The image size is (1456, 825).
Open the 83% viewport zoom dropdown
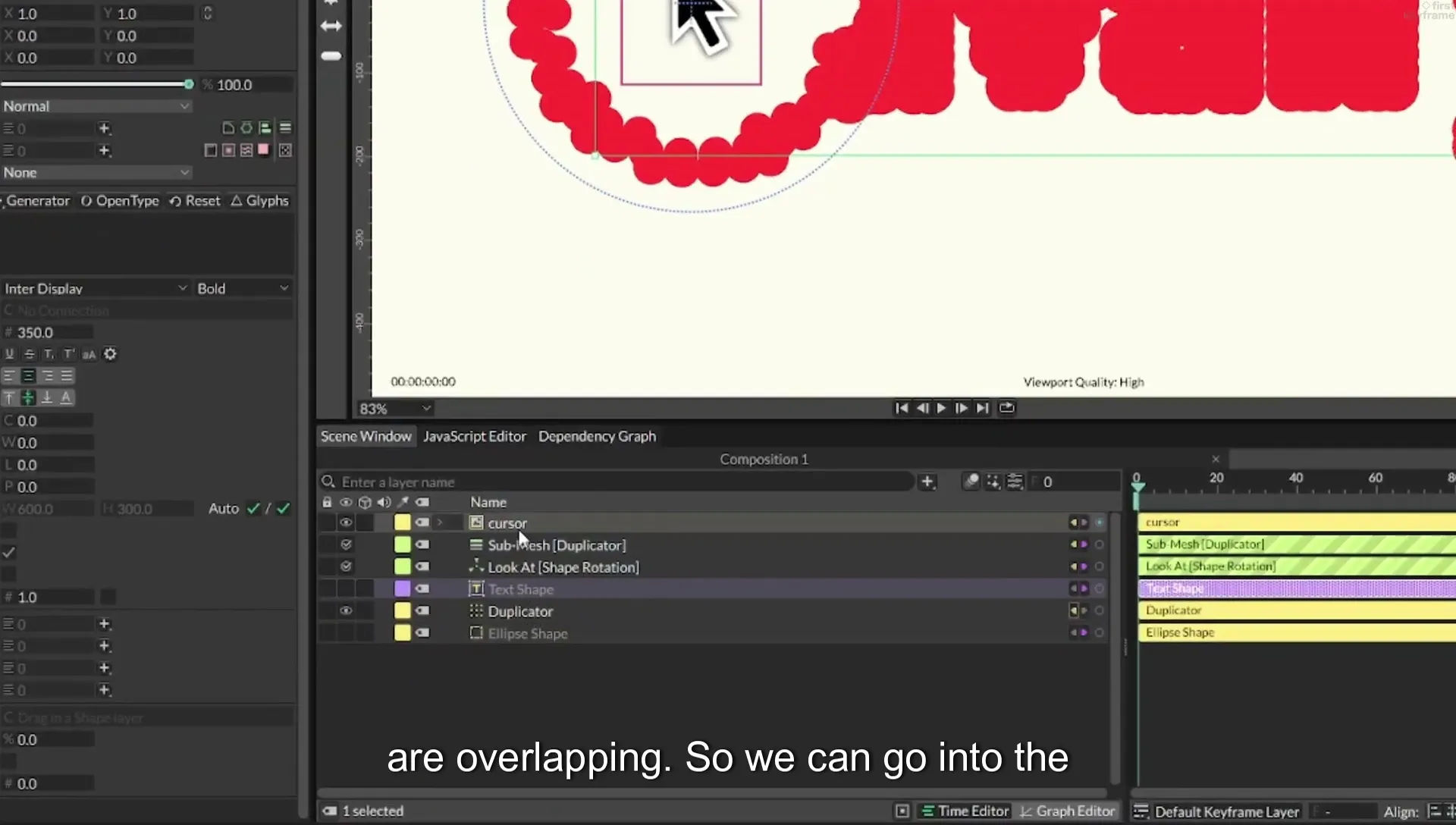(x=395, y=409)
